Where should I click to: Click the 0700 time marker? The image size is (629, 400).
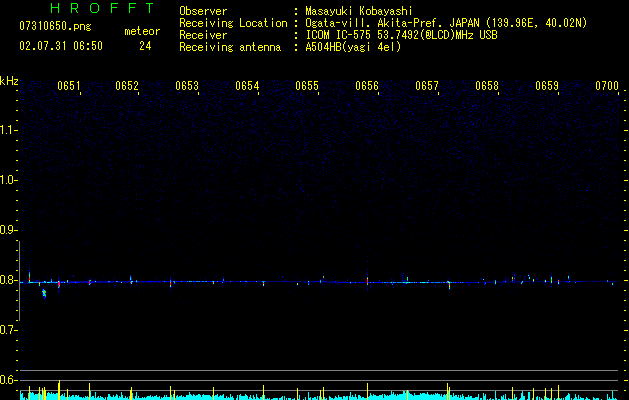point(607,86)
